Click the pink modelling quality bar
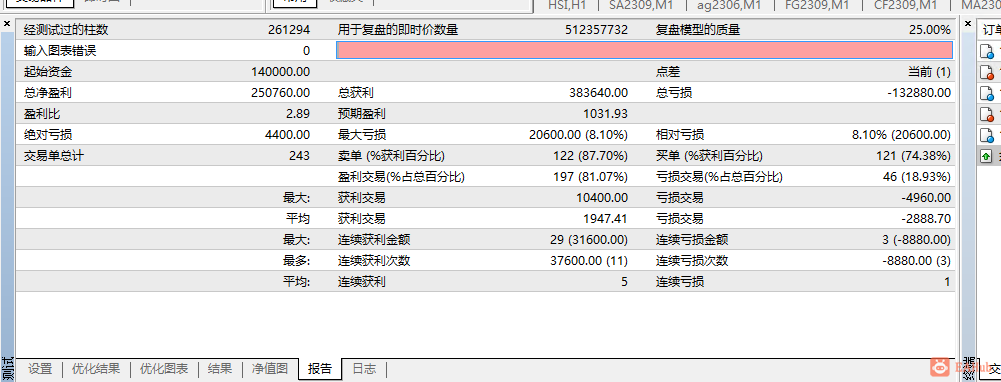This screenshot has width=1001, height=382. pos(644,50)
